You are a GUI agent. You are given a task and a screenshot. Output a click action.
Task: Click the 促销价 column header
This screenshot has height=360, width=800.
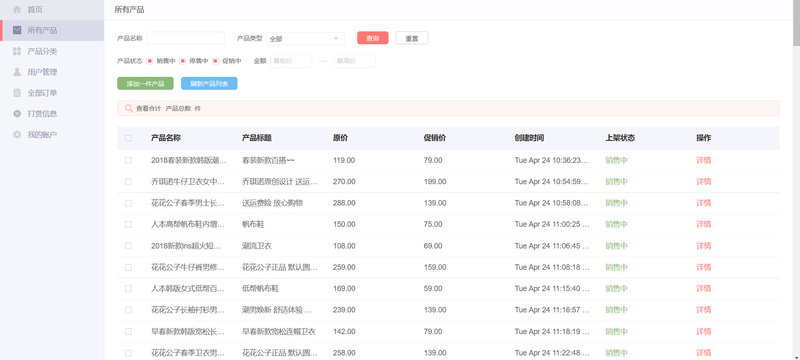[x=435, y=138]
